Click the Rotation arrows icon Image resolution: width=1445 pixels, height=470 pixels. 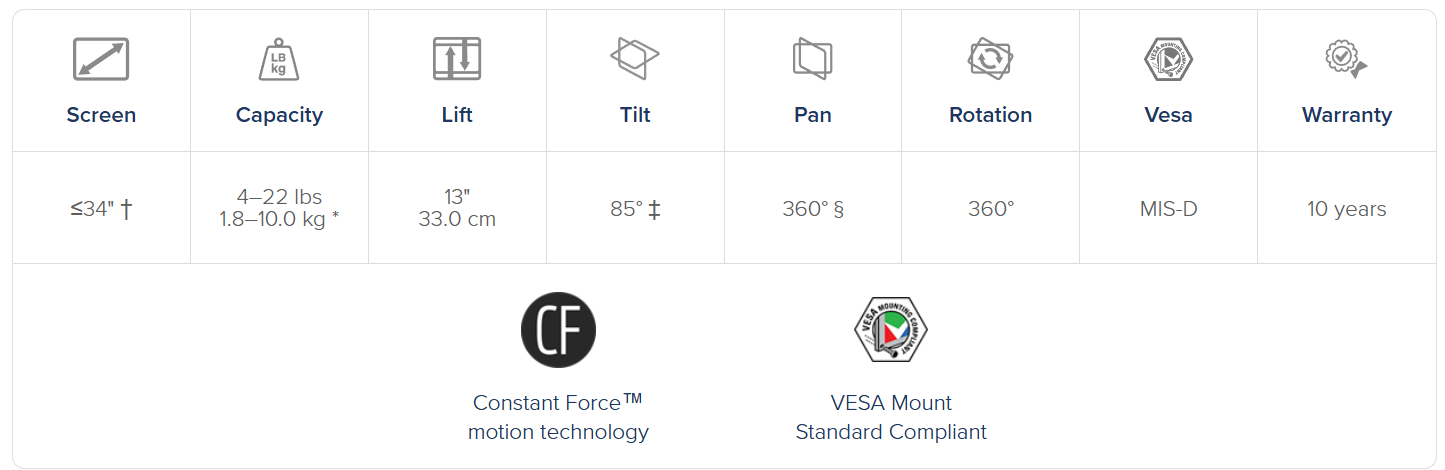coord(990,59)
